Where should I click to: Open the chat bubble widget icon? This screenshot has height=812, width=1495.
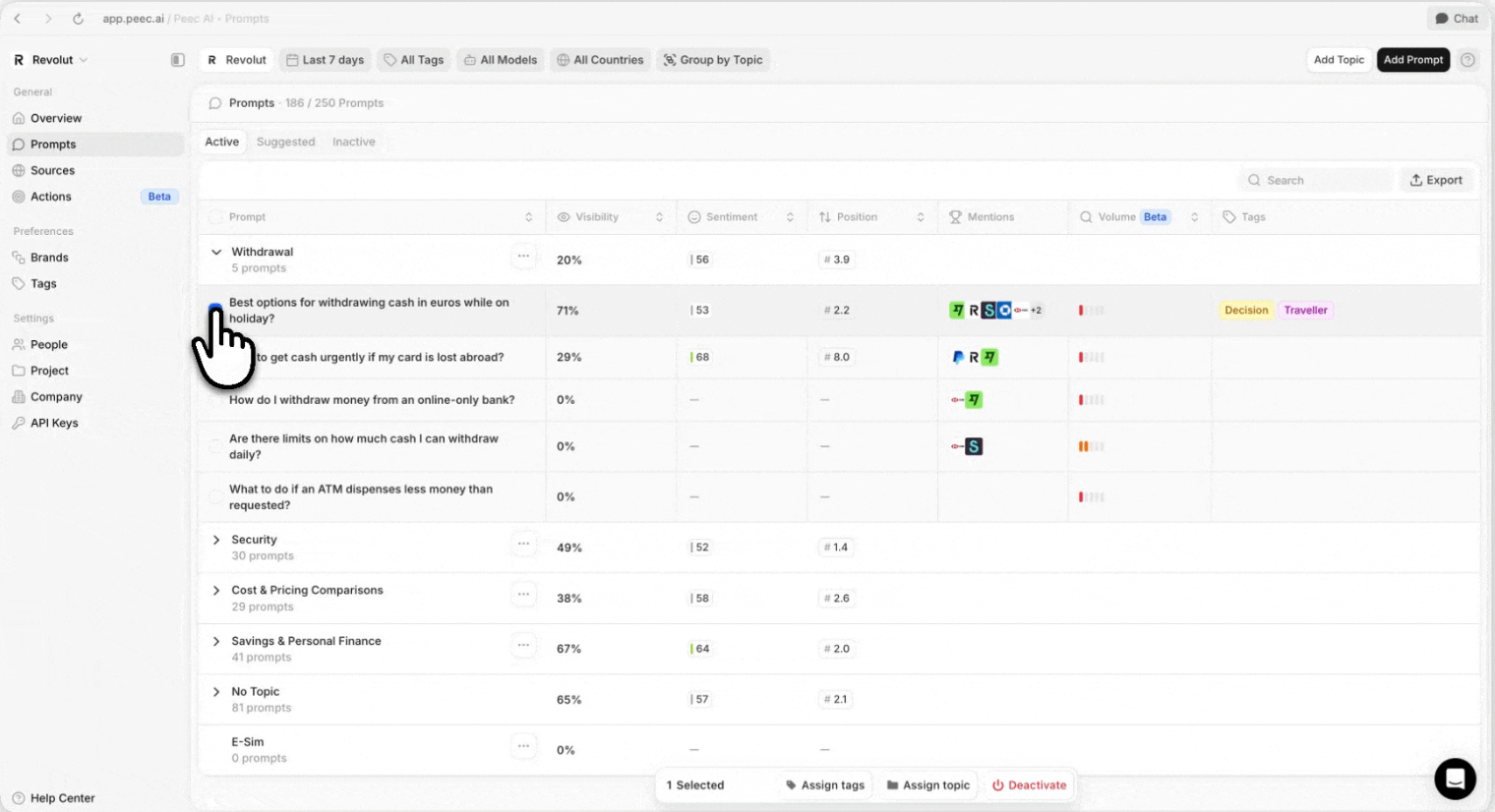coord(1455,779)
